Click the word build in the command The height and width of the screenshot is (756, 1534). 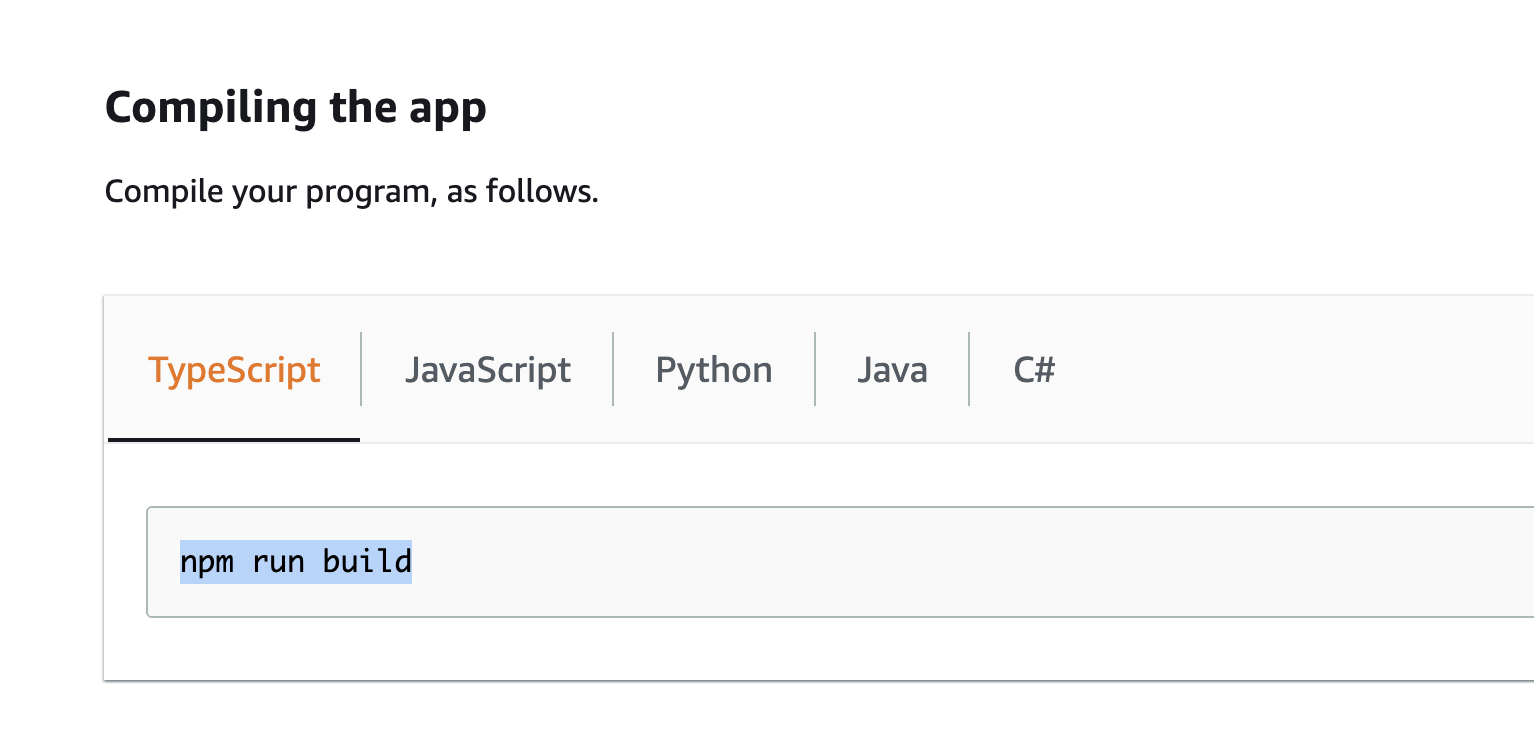tap(367, 562)
